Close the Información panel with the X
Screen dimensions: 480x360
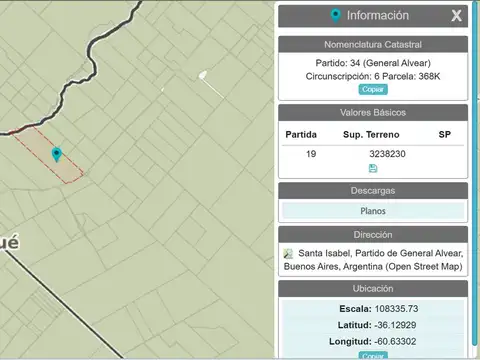456,16
